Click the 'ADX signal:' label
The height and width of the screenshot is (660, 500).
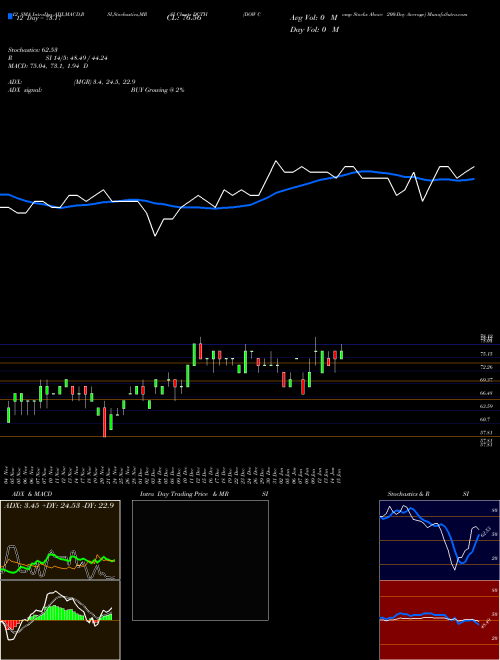click(25, 90)
